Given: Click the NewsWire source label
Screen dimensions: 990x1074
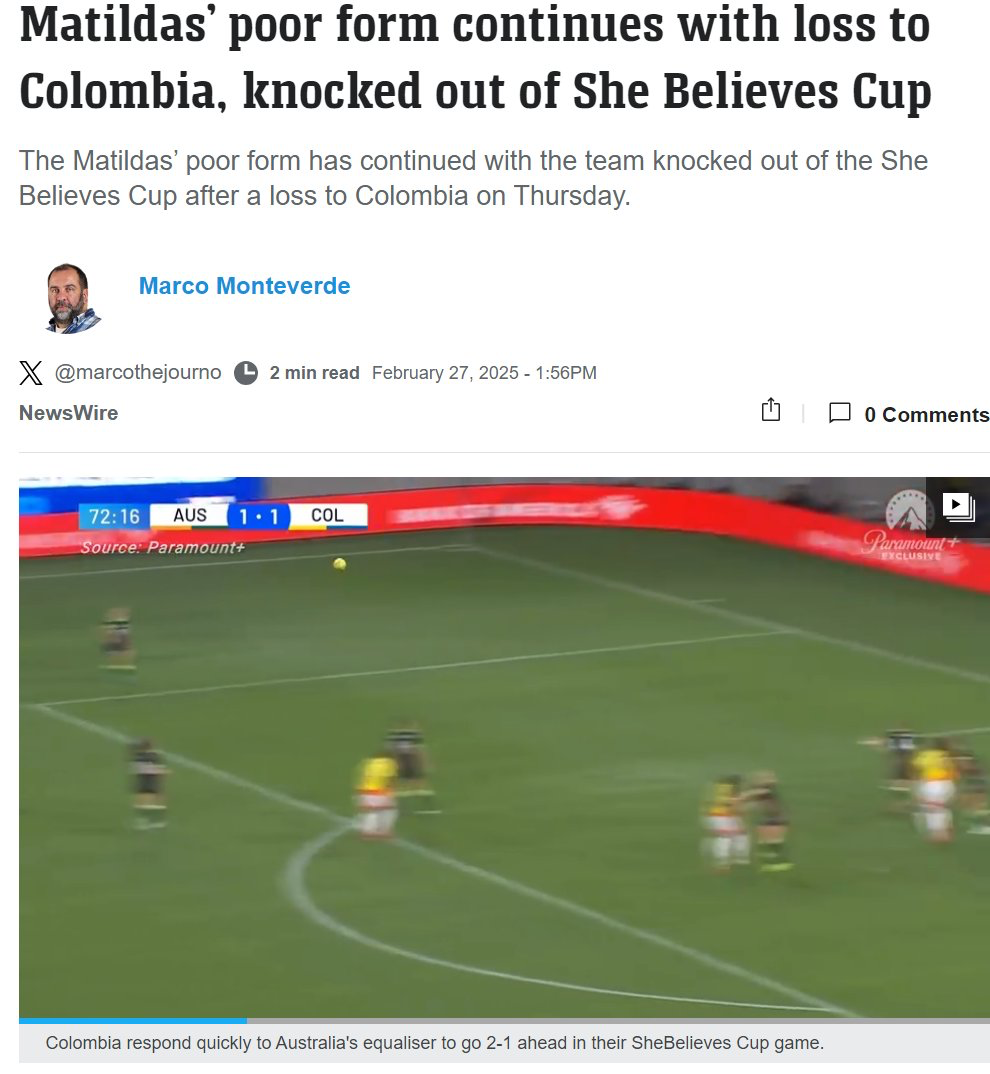Looking at the screenshot, I should (x=69, y=413).
